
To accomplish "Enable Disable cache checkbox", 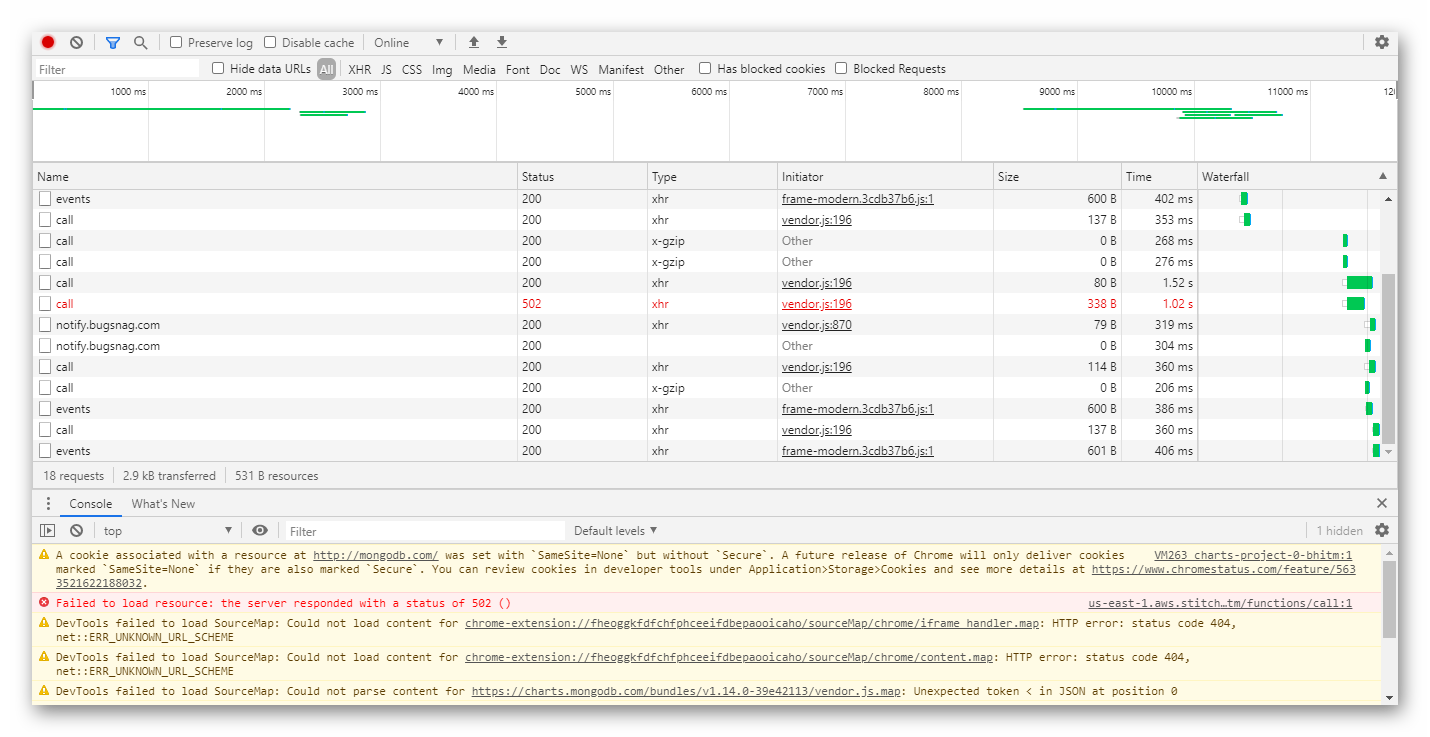I will click(x=270, y=43).
